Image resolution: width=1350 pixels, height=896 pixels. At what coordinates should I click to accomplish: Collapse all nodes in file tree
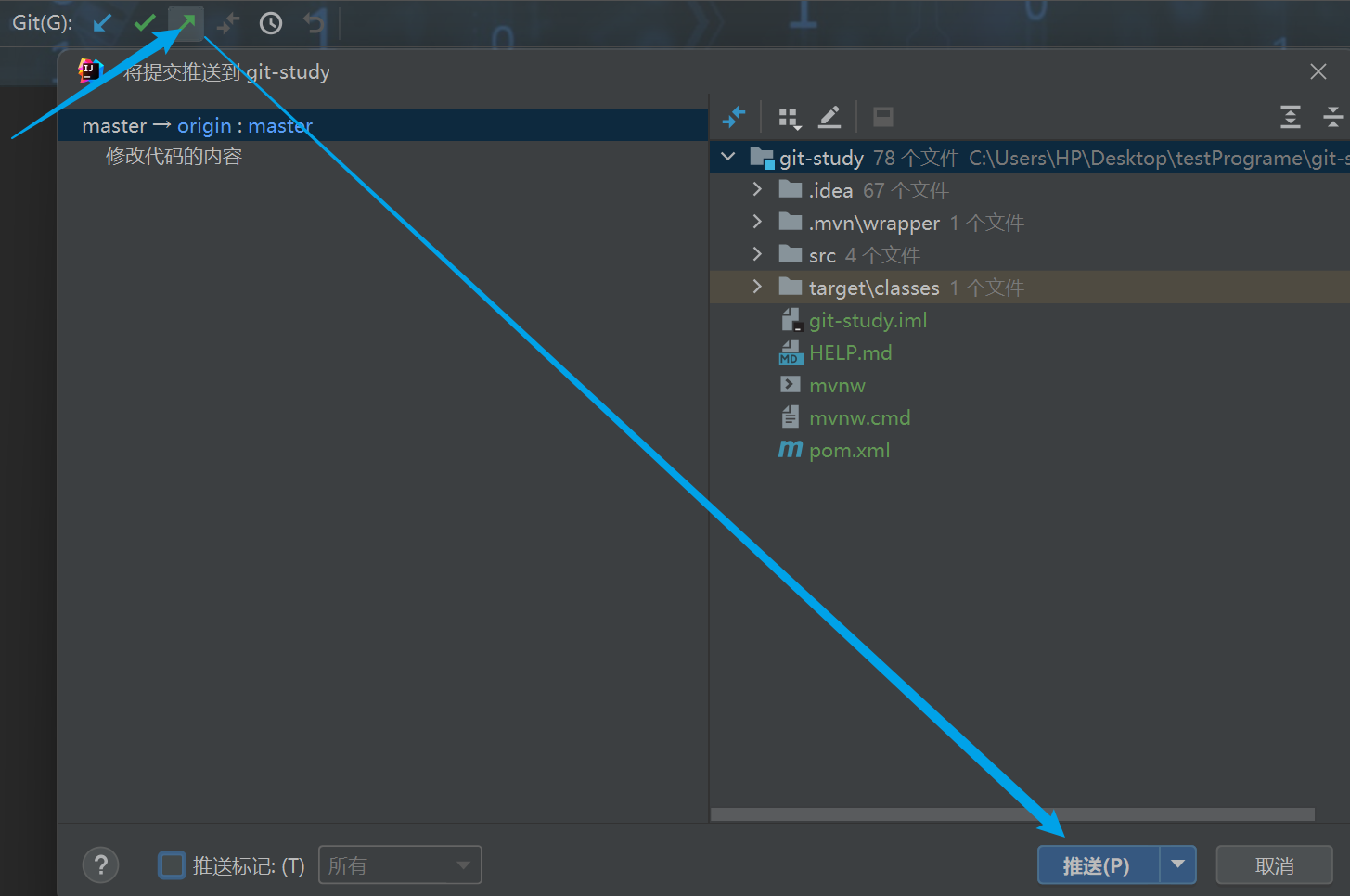[1333, 117]
